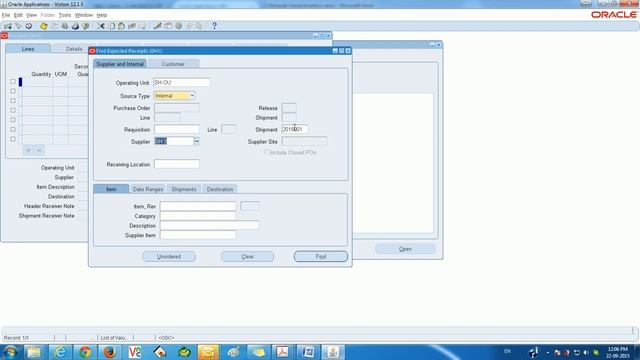This screenshot has height=360, width=640.
Task: Click the Open button in background window
Action: tap(405, 249)
